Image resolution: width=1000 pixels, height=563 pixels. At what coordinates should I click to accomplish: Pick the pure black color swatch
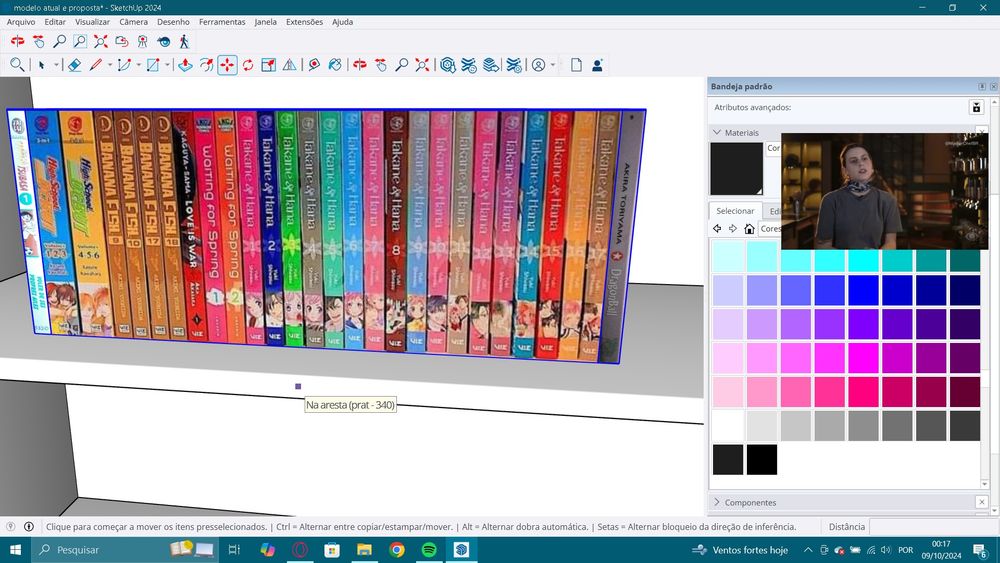pyautogui.click(x=761, y=459)
